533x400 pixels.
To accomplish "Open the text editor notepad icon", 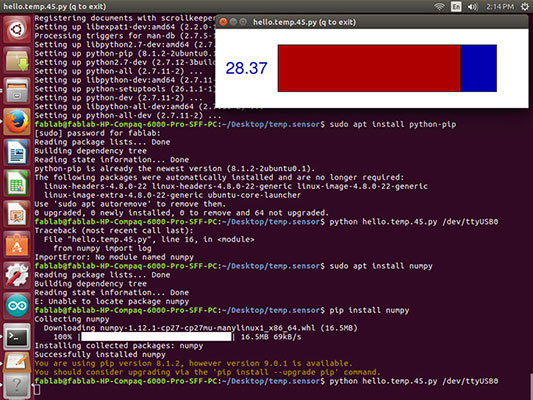I will pyautogui.click(x=17, y=362).
